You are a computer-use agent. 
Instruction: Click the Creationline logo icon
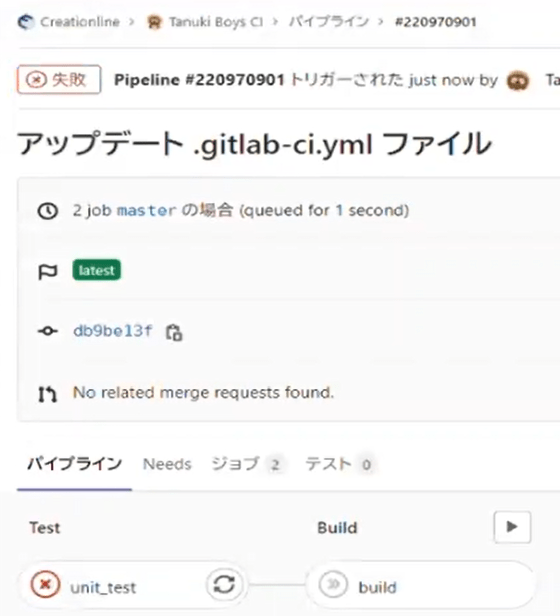coord(26,22)
